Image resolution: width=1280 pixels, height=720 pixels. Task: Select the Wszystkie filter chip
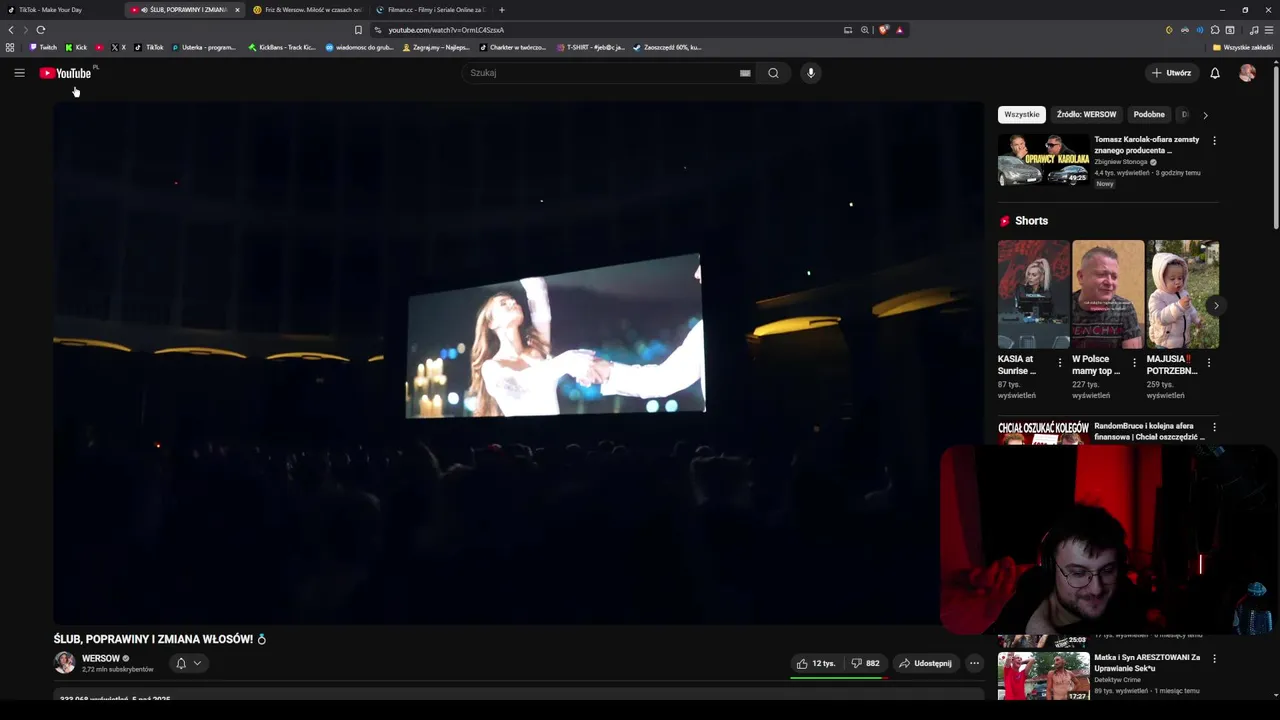coord(1022,114)
